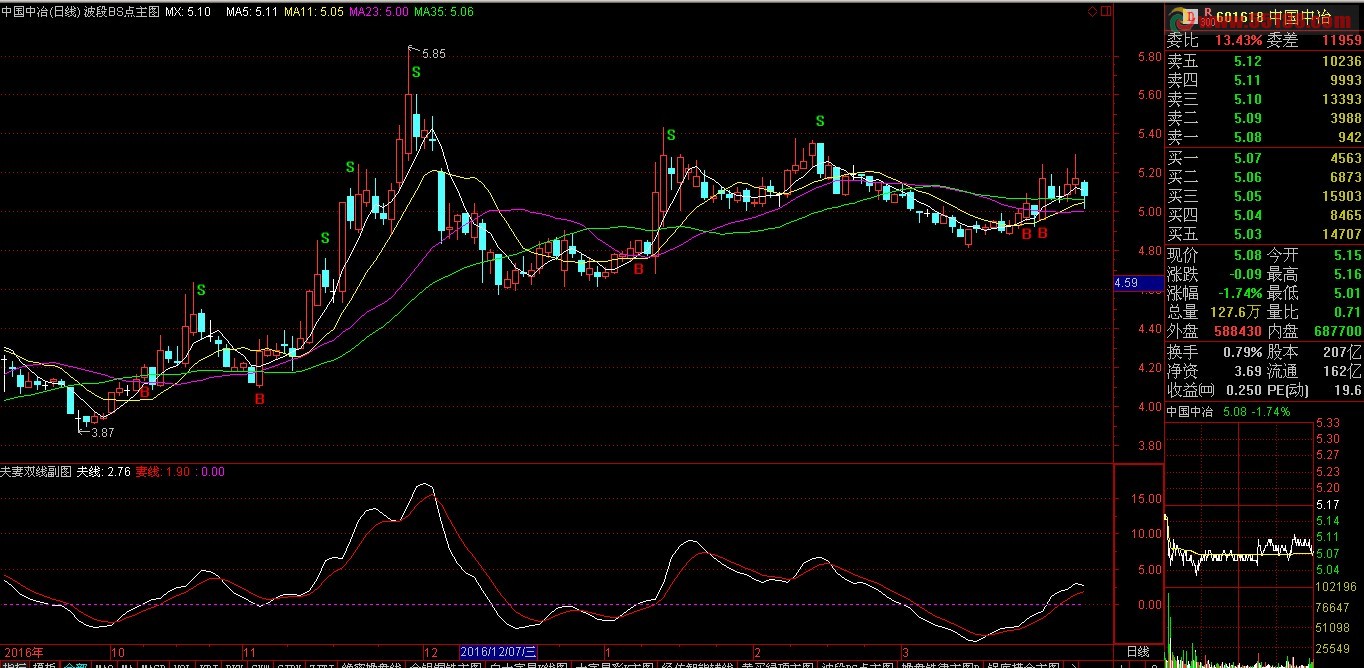Click the S sell marker under the 5.85 high
This screenshot has width=1364, height=668.
[415, 72]
